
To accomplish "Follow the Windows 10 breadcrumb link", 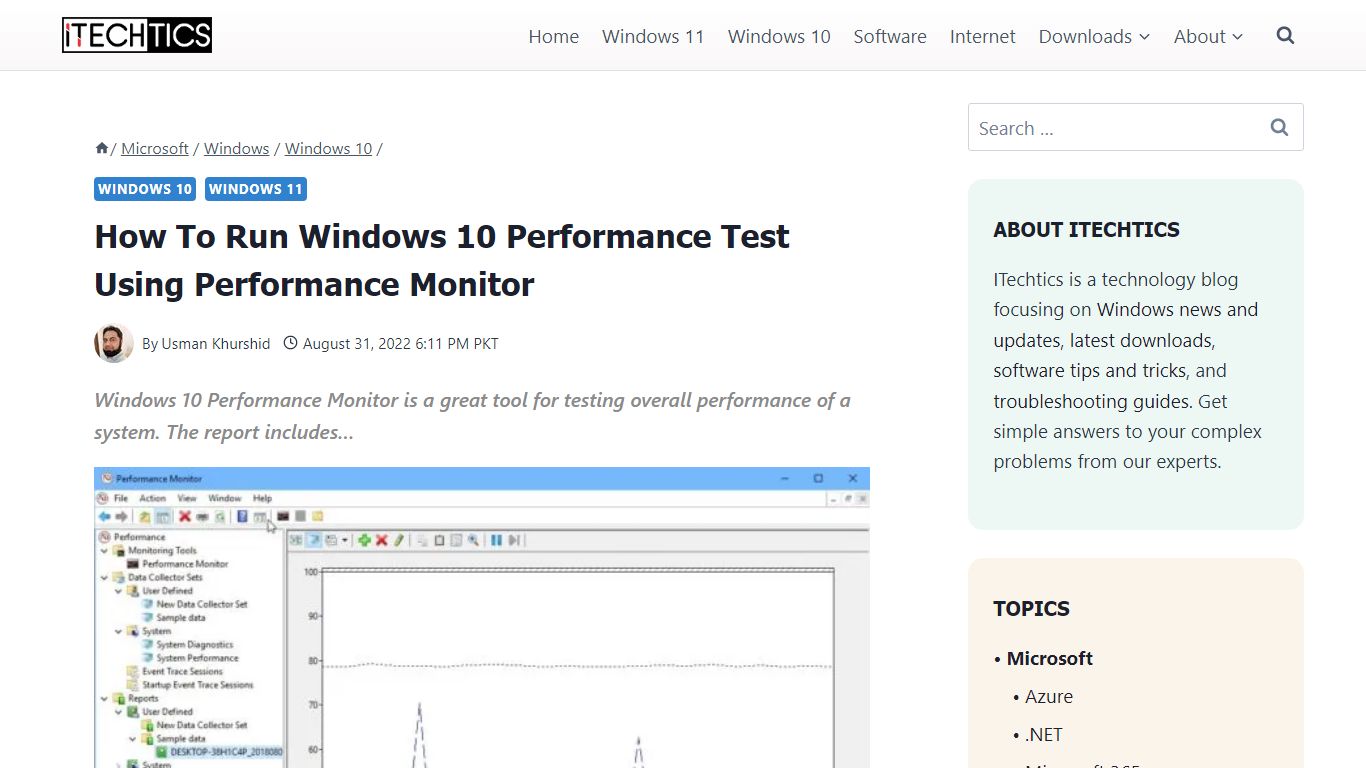I will 328,148.
